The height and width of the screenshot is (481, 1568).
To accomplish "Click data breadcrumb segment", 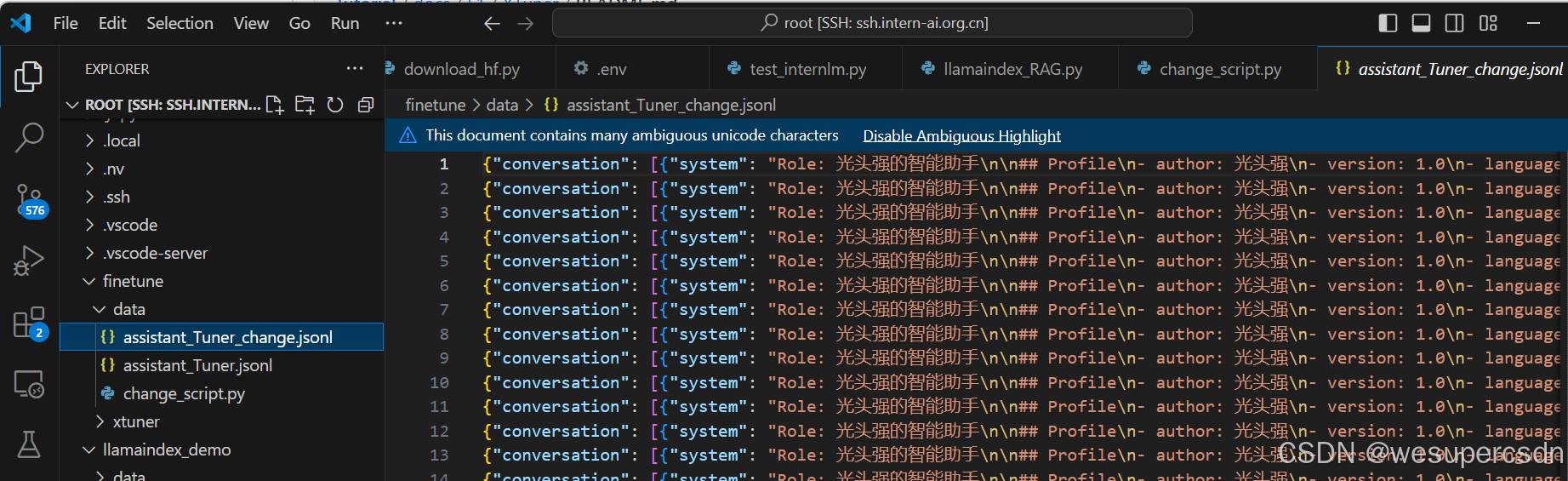I will click(x=502, y=105).
